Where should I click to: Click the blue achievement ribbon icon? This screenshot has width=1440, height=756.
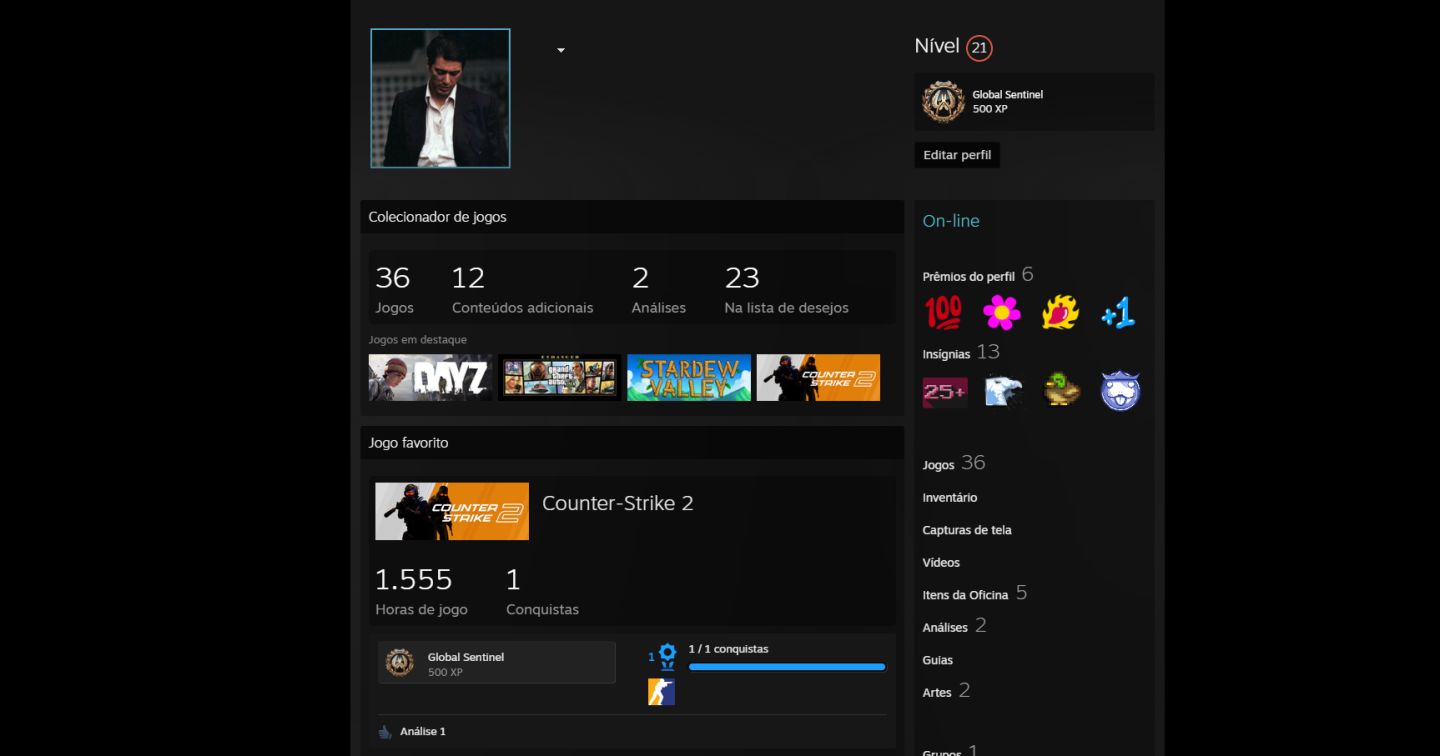[667, 657]
